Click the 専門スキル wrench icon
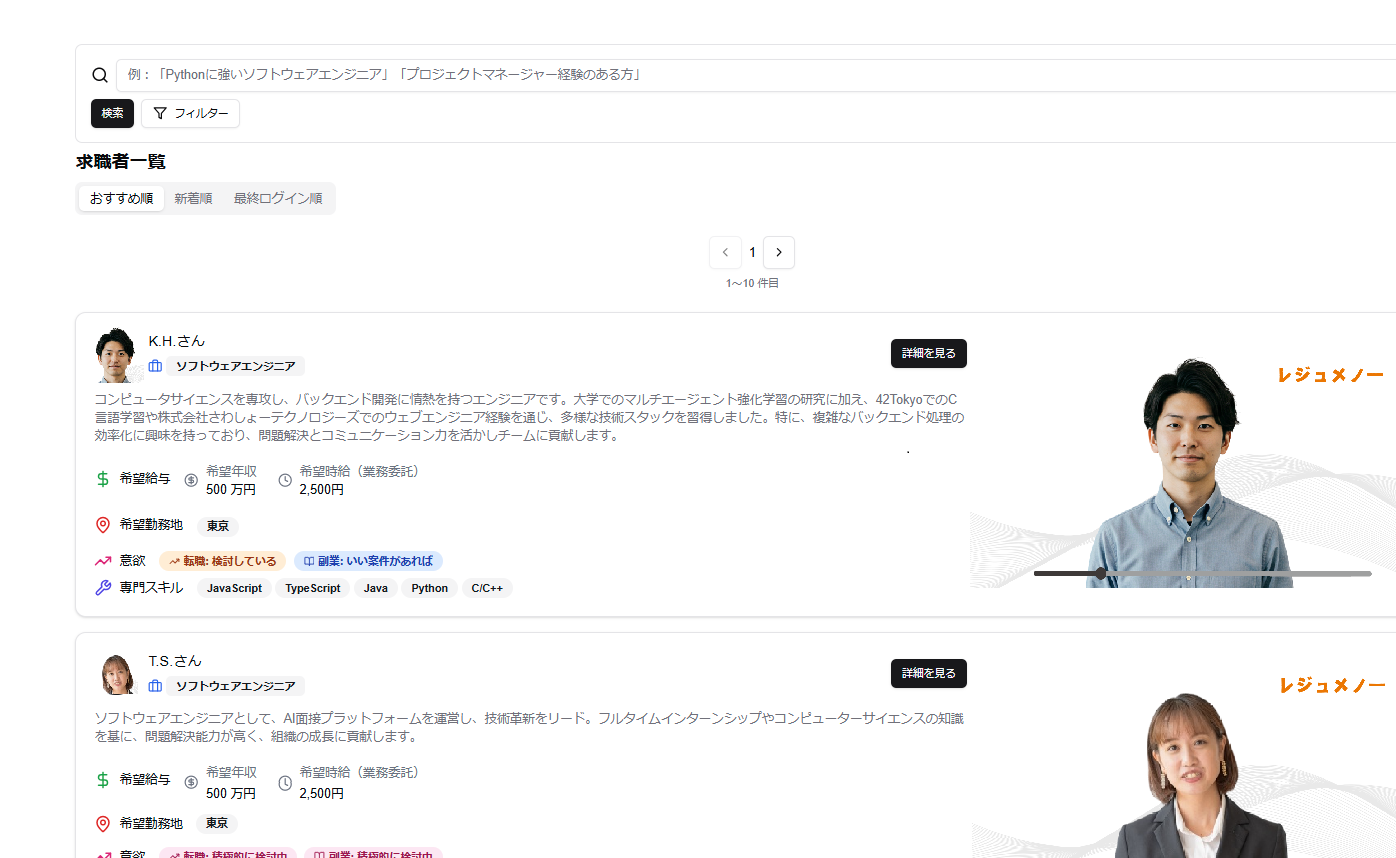Image resolution: width=1396 pixels, height=858 pixels. [x=102, y=587]
